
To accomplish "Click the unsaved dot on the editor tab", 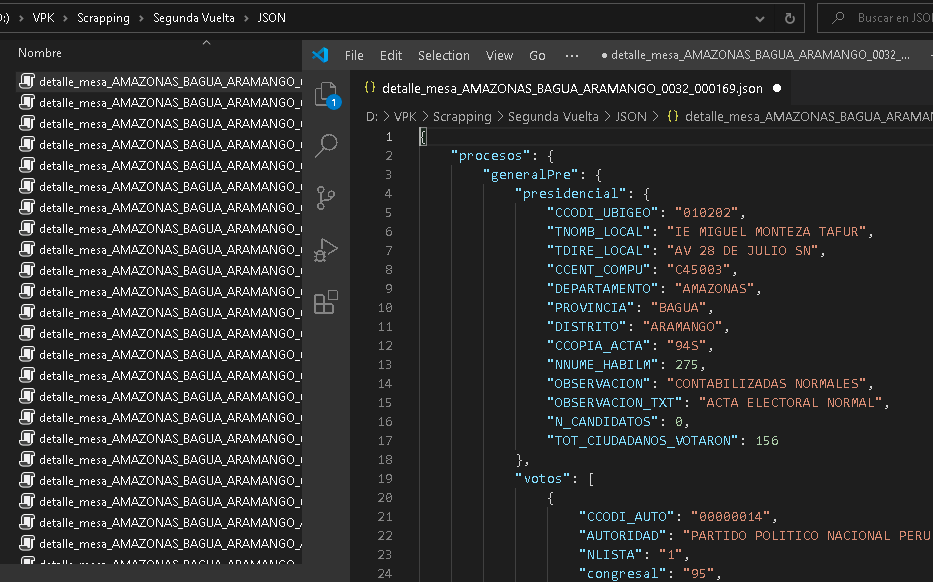I will click(x=776, y=88).
